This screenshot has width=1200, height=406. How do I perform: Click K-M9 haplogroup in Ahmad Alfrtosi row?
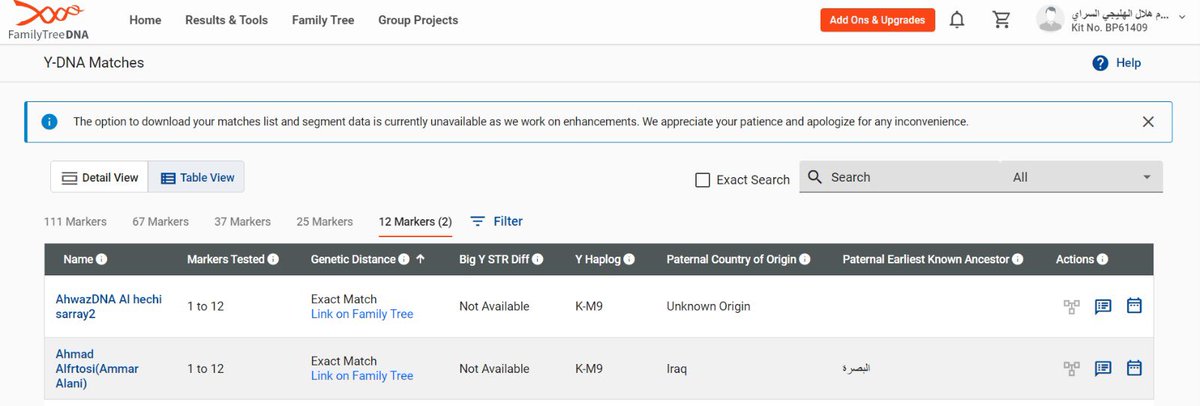[589, 368]
